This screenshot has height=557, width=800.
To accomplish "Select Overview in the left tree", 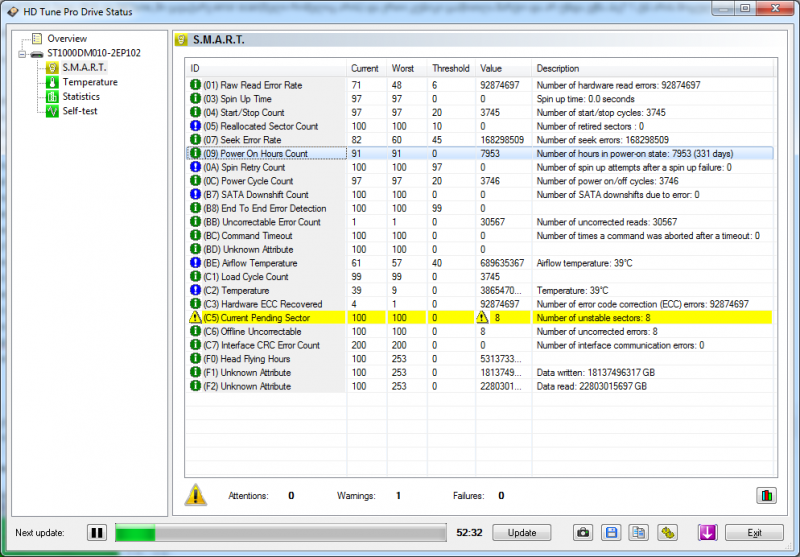I will [67, 39].
